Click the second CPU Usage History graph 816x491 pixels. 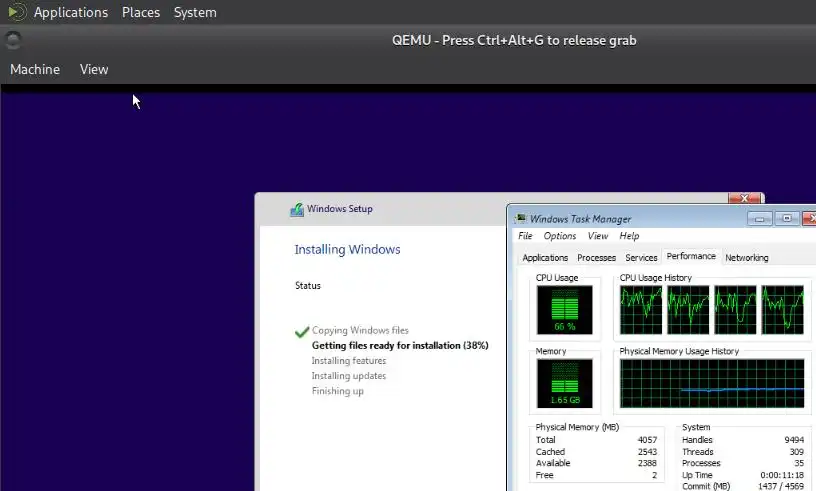point(688,310)
